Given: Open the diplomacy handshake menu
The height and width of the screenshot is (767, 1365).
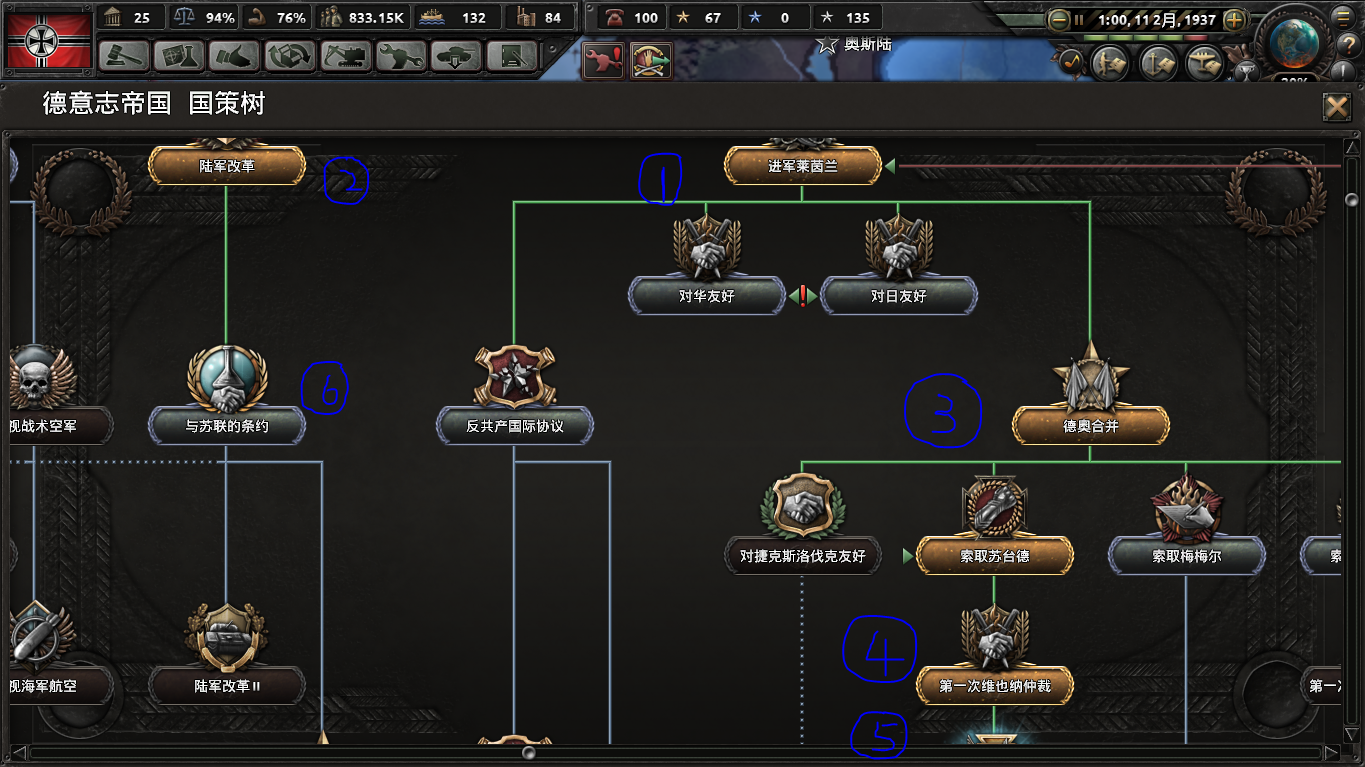Looking at the screenshot, I should 235,56.
